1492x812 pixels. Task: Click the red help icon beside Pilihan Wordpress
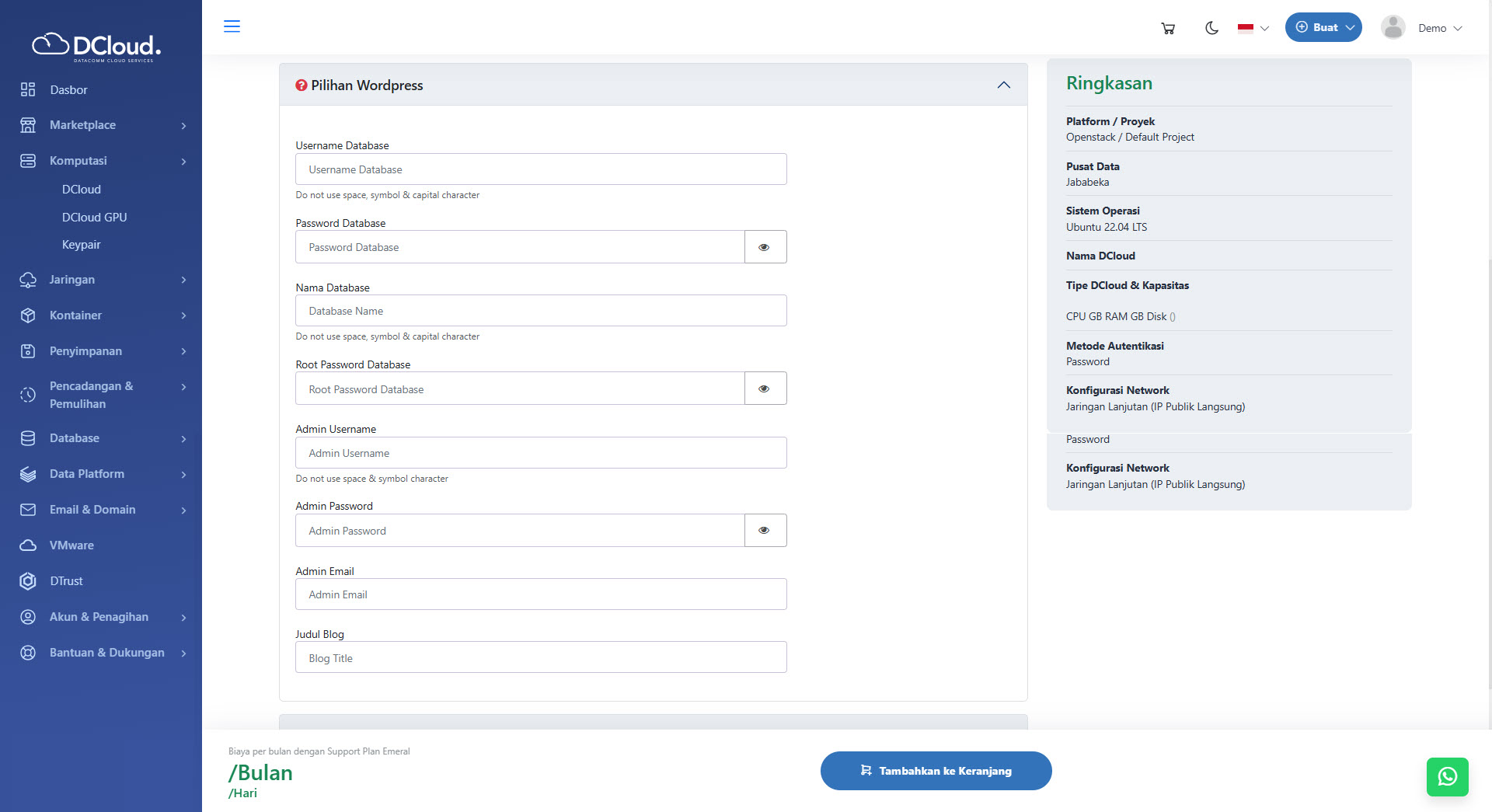click(x=302, y=85)
